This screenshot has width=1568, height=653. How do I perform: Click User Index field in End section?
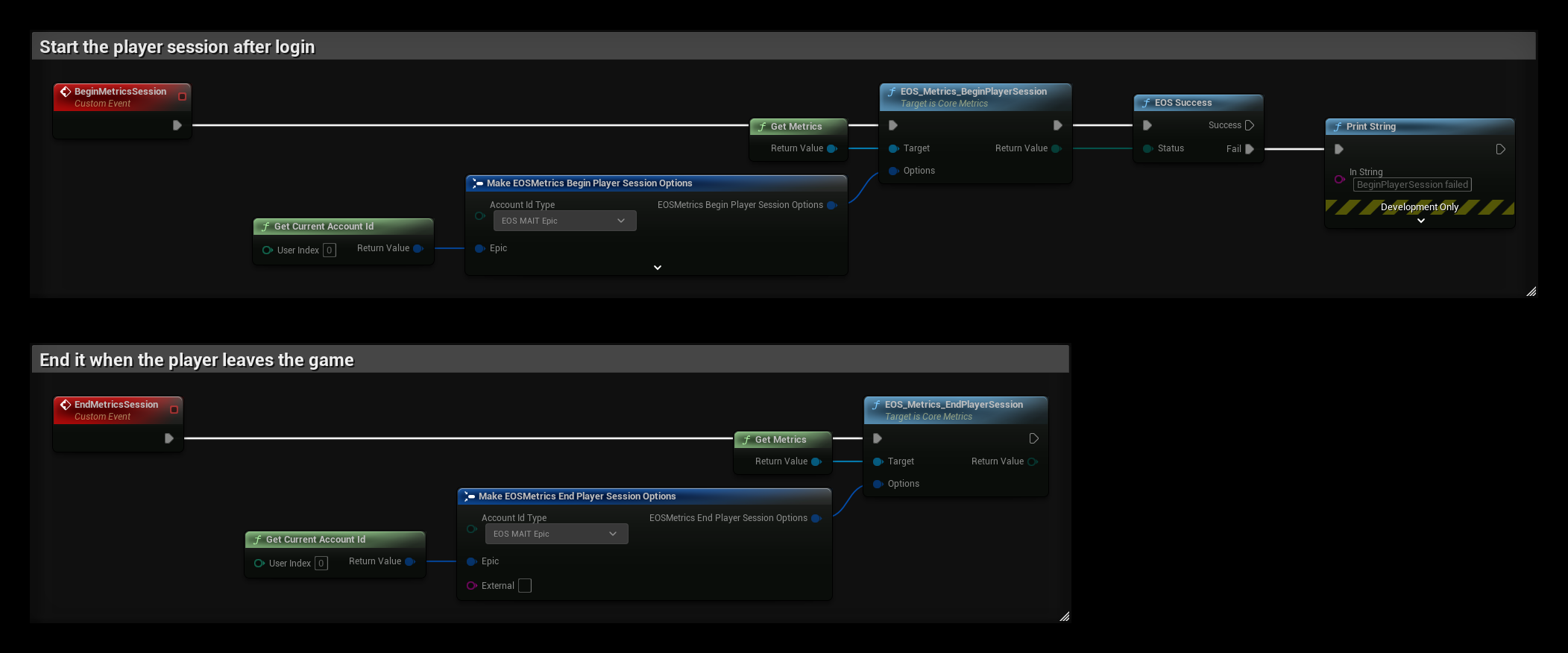[321, 564]
